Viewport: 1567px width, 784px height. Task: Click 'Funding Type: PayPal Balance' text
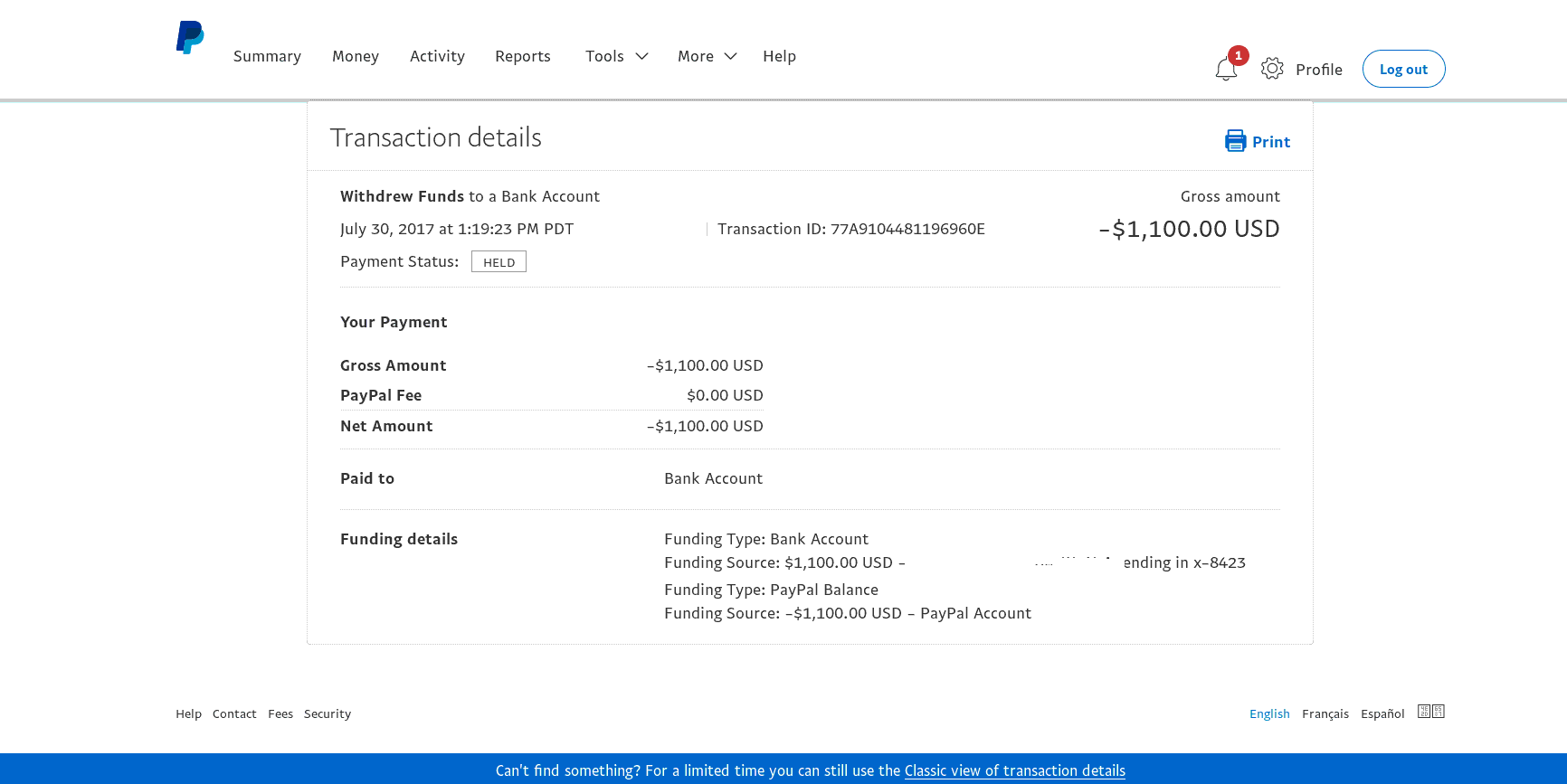pyautogui.click(x=771, y=590)
